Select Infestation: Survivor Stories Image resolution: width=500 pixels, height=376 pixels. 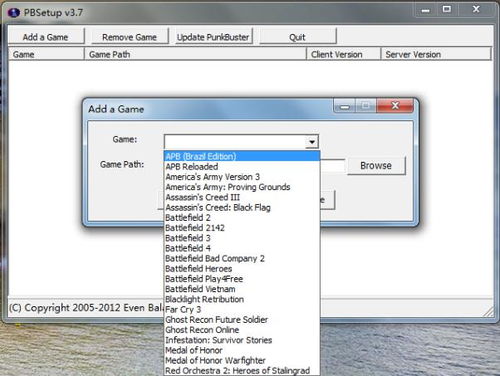[x=242, y=340]
